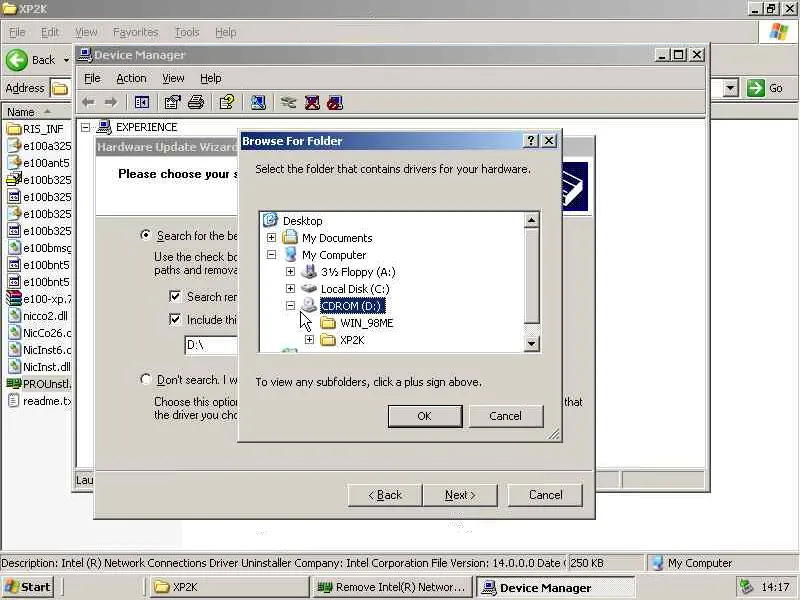The image size is (800, 600).
Task: Click the Device Manager back arrow icon
Action: 88,103
